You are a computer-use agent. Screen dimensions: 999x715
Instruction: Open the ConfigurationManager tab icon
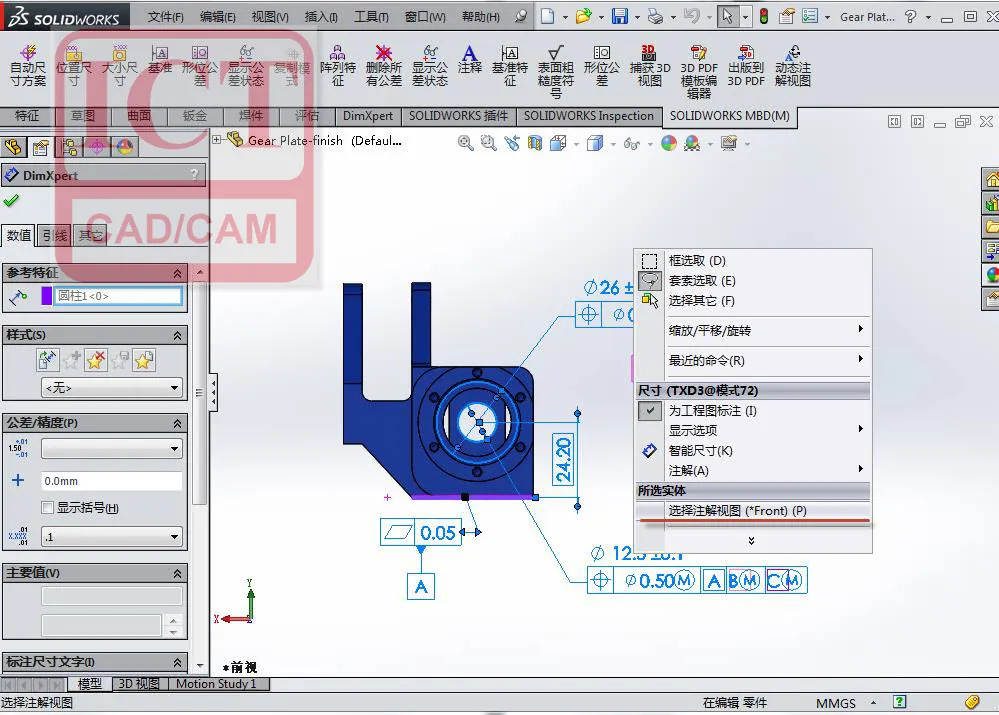tap(69, 148)
